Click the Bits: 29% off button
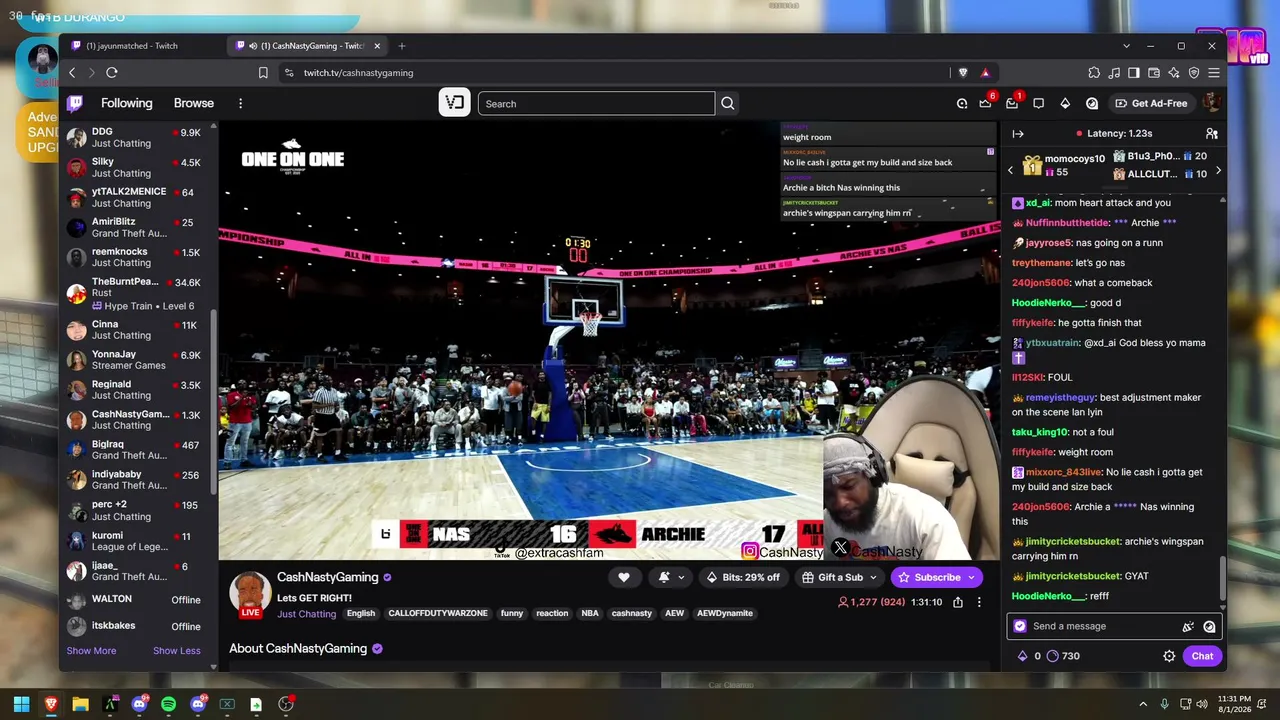 coord(743,577)
